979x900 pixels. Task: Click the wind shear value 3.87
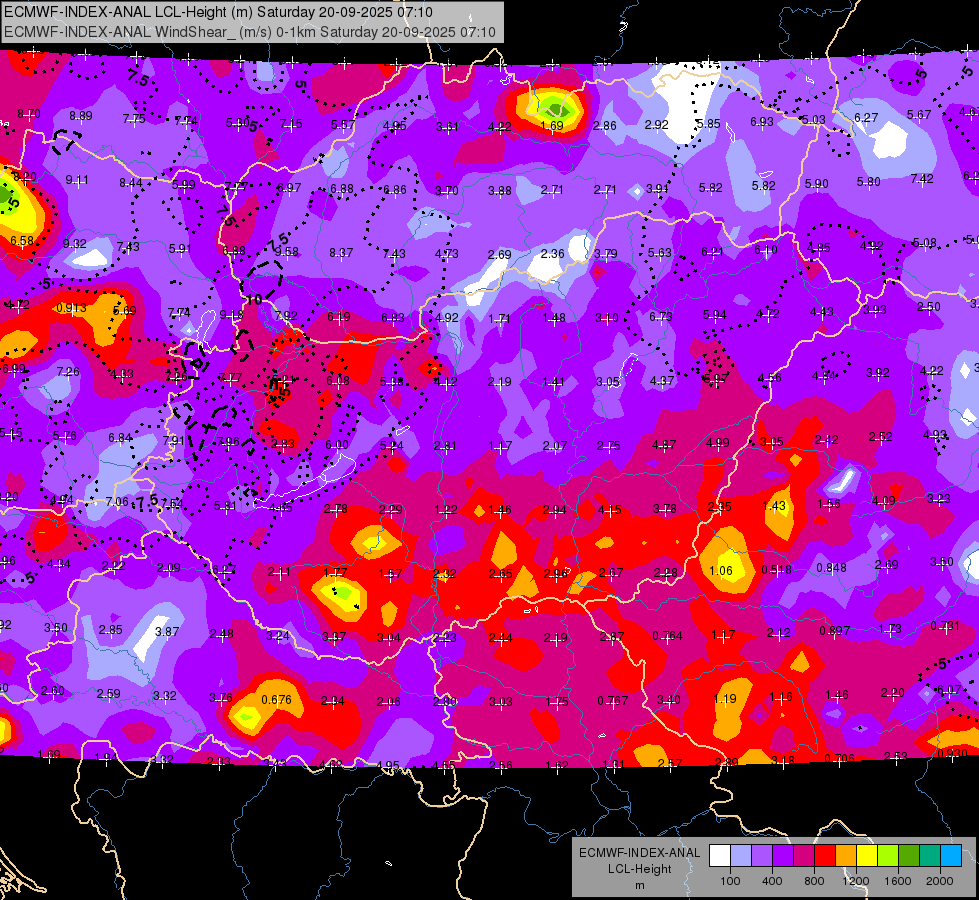[167, 632]
